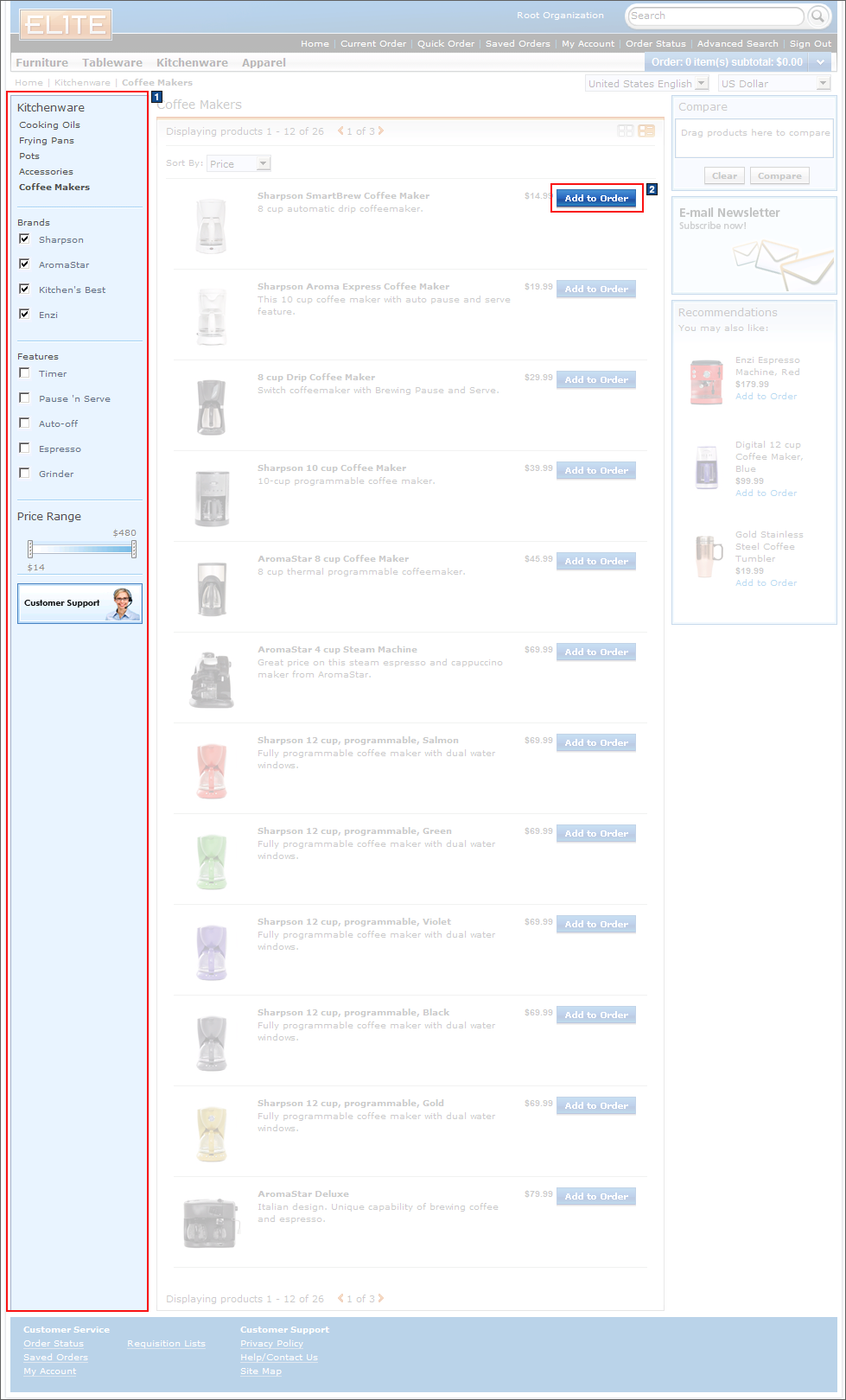The image size is (846, 1400).
Task: Click the low price slider handle
Action: point(30,549)
